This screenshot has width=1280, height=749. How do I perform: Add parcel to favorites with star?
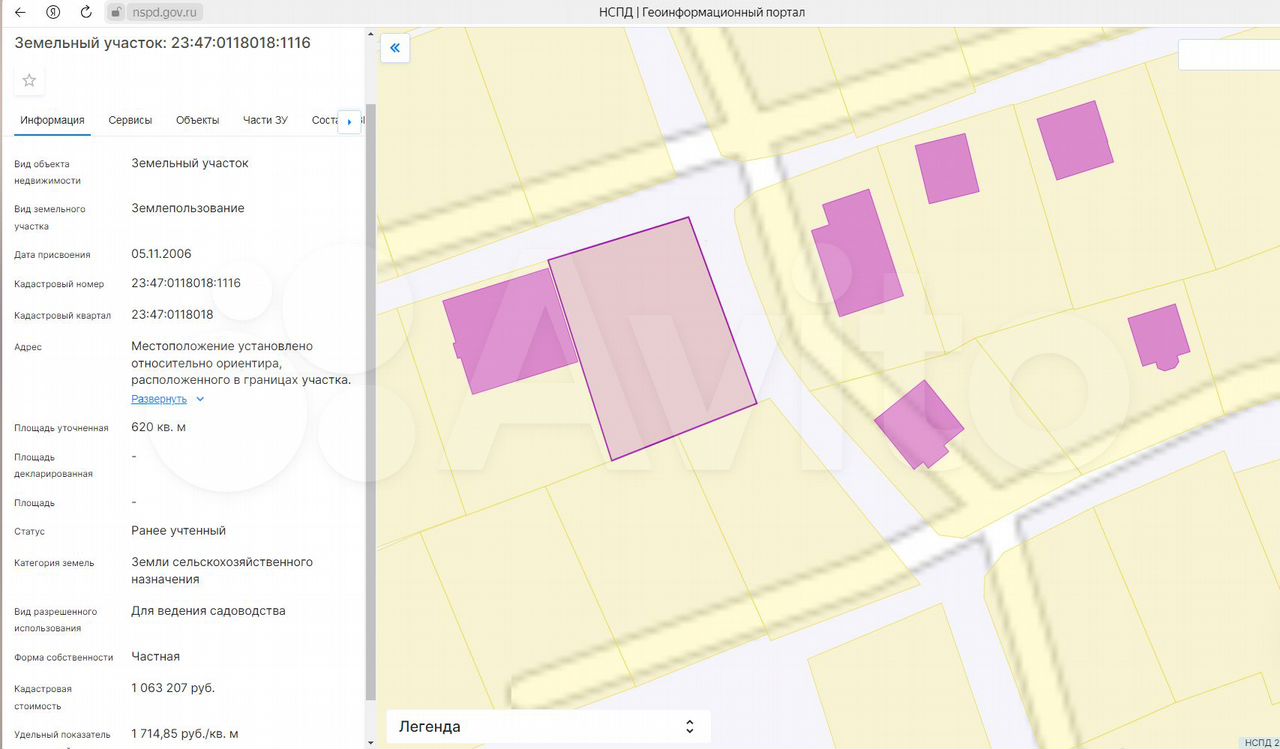(29, 80)
